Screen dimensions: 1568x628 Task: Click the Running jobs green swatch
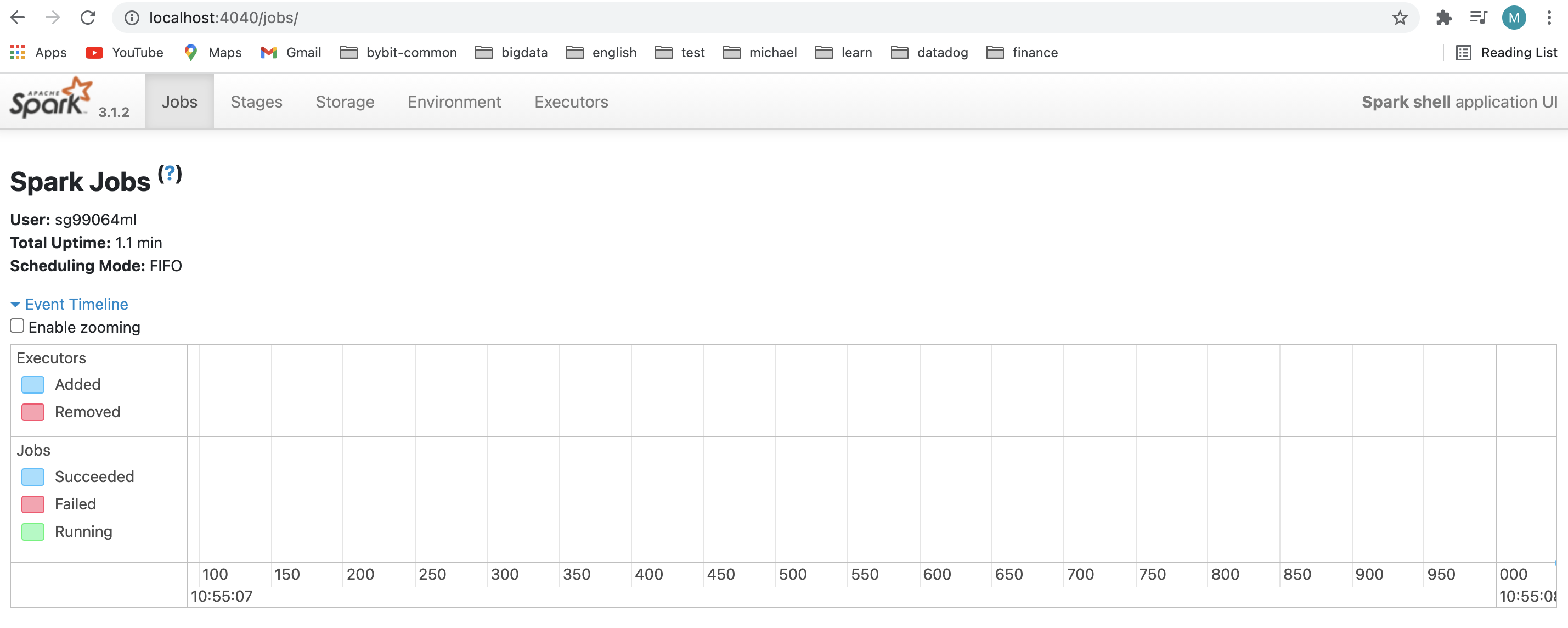(x=33, y=532)
